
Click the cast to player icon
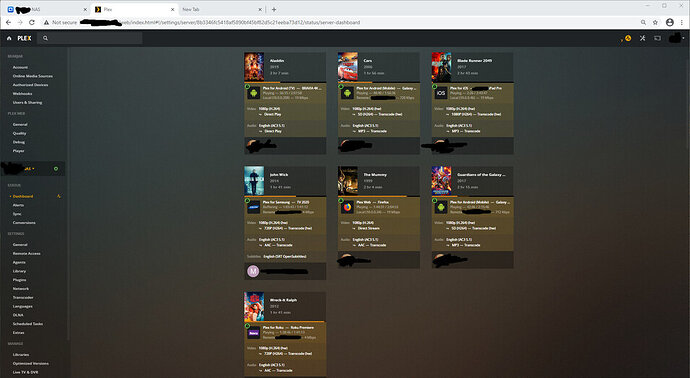(x=657, y=38)
